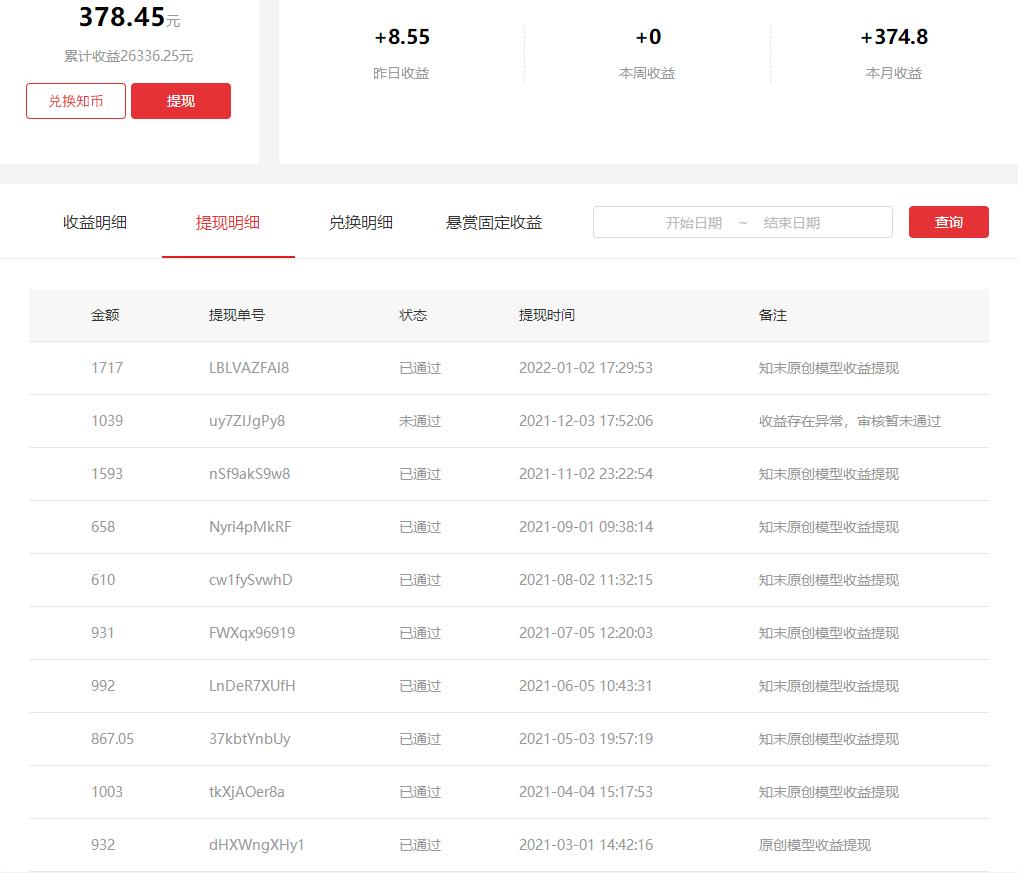The height and width of the screenshot is (873, 1018).
Task: Click the total earnings amount 378.45元
Action: coord(129,15)
